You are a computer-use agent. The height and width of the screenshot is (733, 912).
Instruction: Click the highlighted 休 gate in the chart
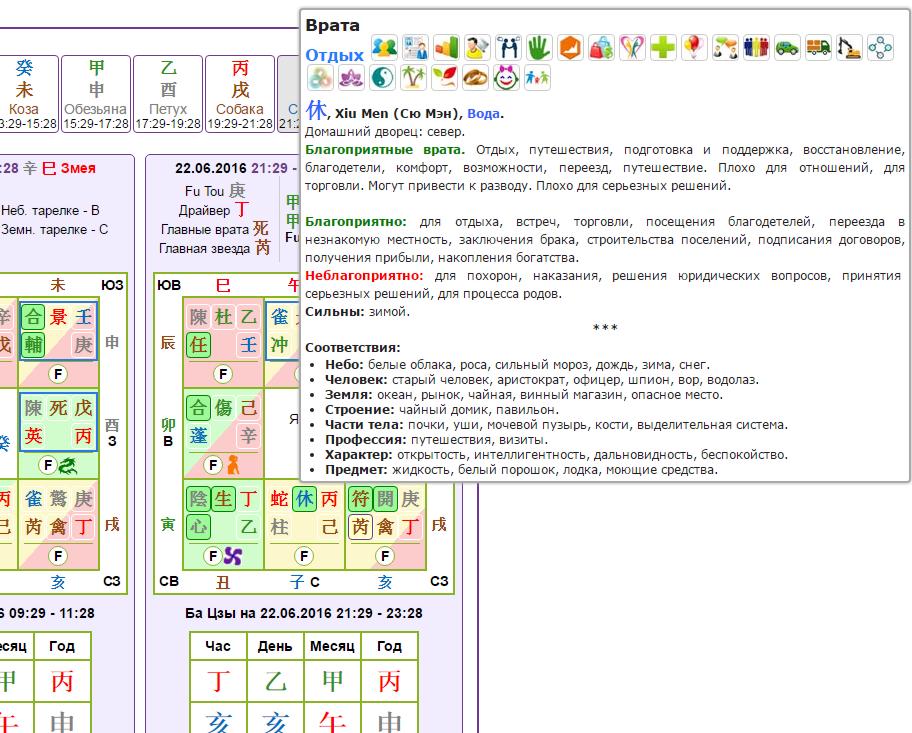click(x=304, y=499)
